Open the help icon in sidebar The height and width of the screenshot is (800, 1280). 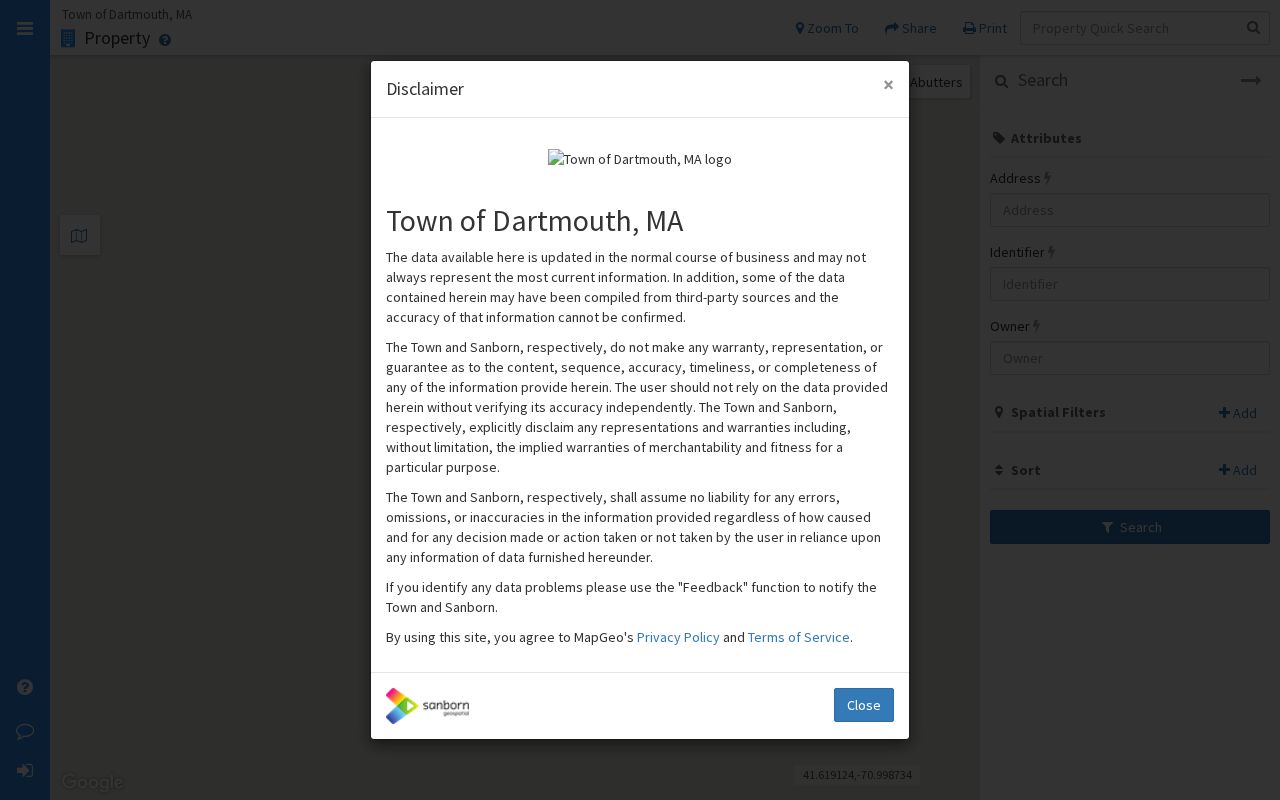pyautogui.click(x=25, y=687)
